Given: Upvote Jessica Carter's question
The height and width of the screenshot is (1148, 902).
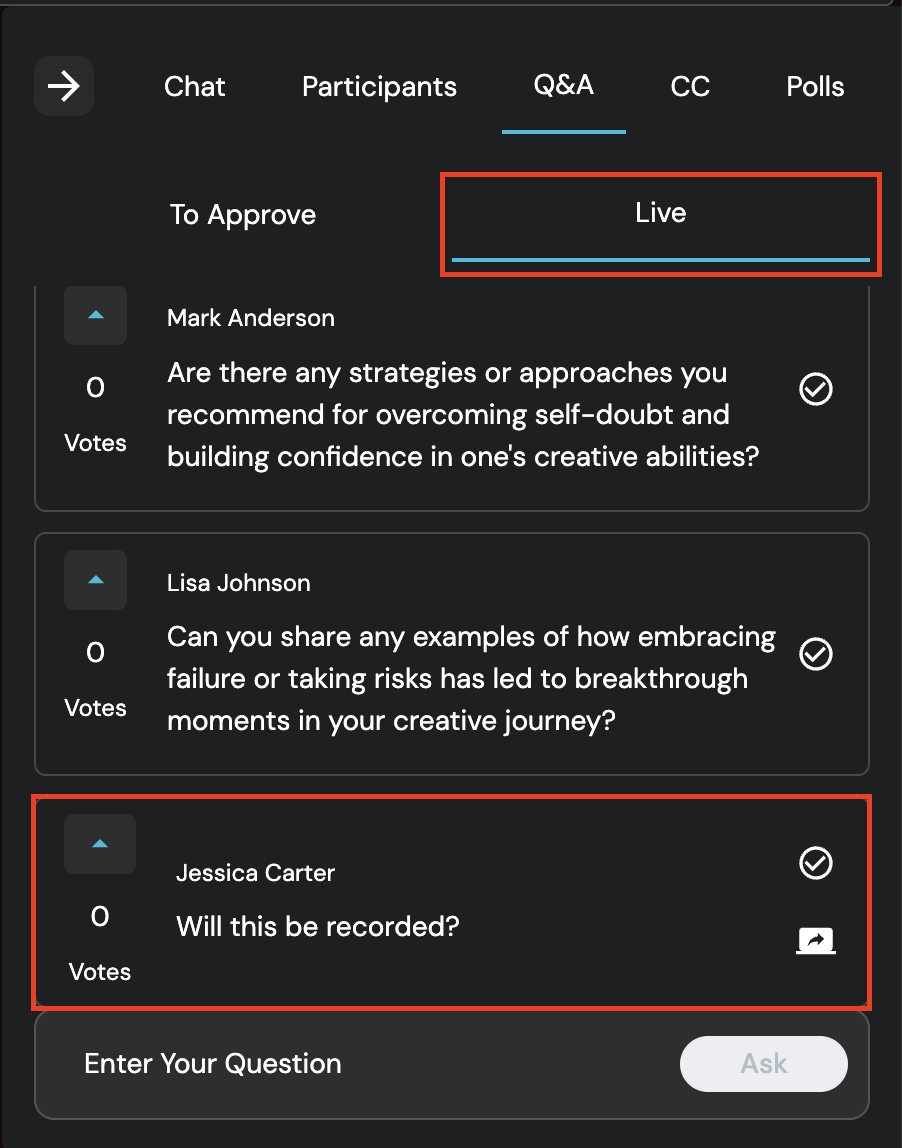Looking at the screenshot, I should pyautogui.click(x=99, y=844).
